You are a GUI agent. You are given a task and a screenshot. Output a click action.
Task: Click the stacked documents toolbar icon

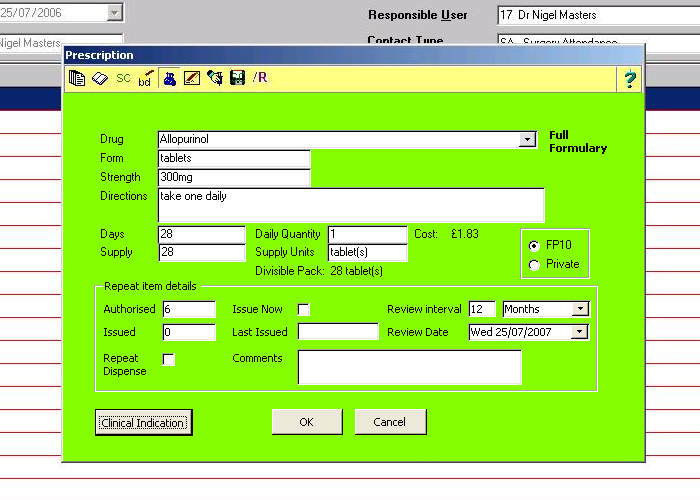[x=77, y=79]
